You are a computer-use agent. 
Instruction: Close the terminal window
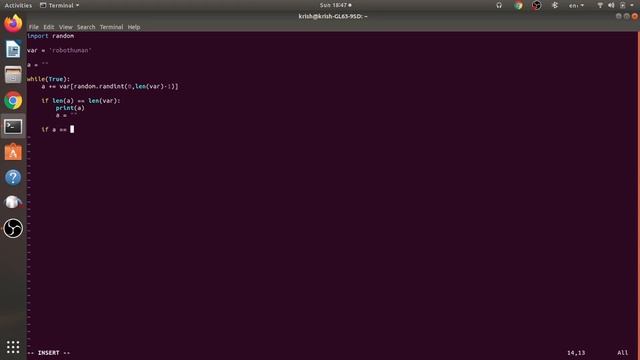pos(635,16)
